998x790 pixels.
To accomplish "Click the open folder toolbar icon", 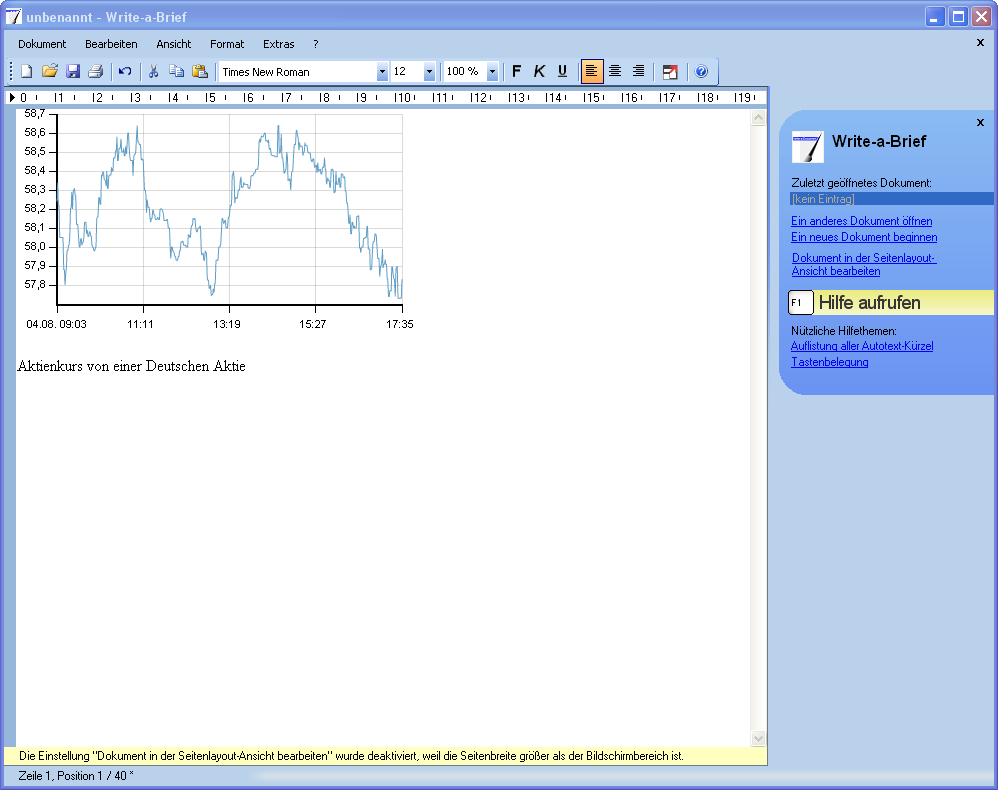I will (49, 71).
